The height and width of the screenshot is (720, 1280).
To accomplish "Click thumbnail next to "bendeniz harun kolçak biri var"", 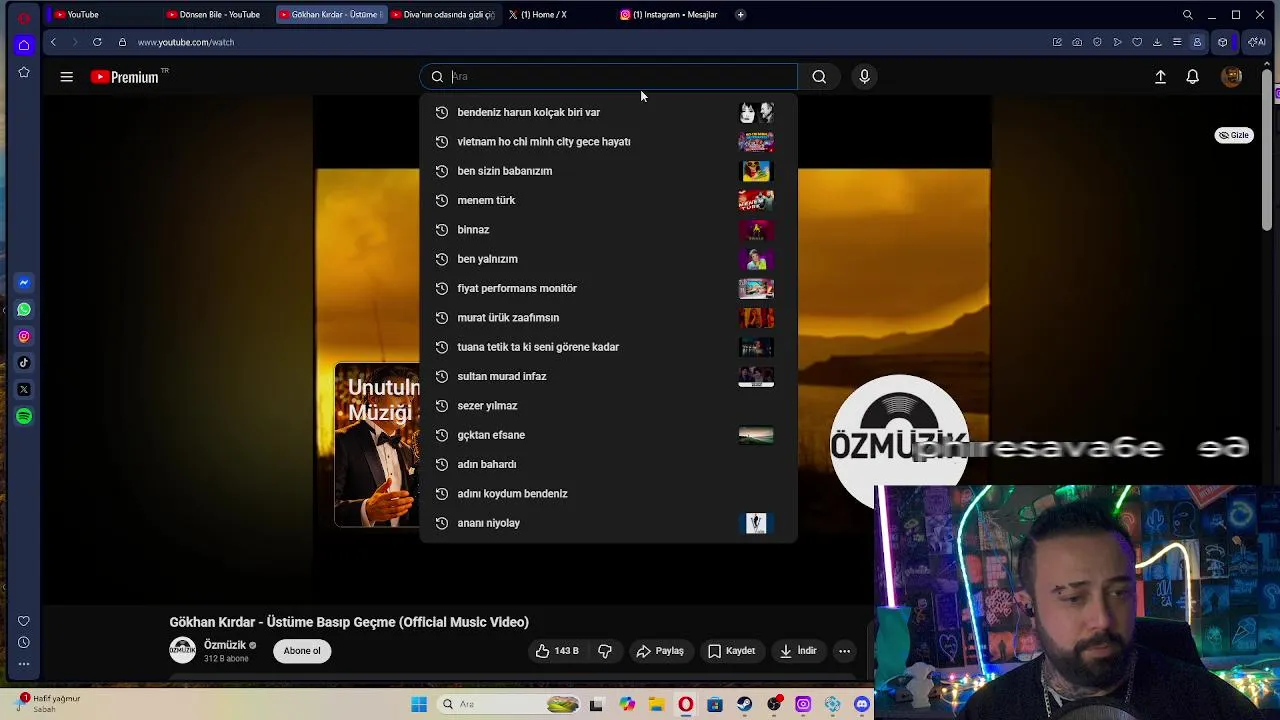I will click(756, 113).
